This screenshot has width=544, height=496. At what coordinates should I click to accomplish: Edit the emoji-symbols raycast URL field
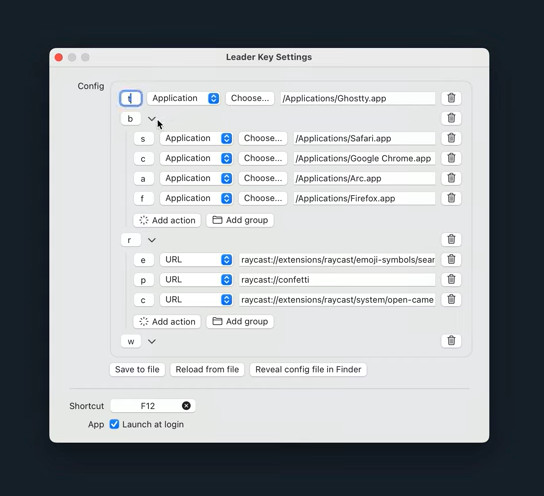pyautogui.click(x=337, y=260)
